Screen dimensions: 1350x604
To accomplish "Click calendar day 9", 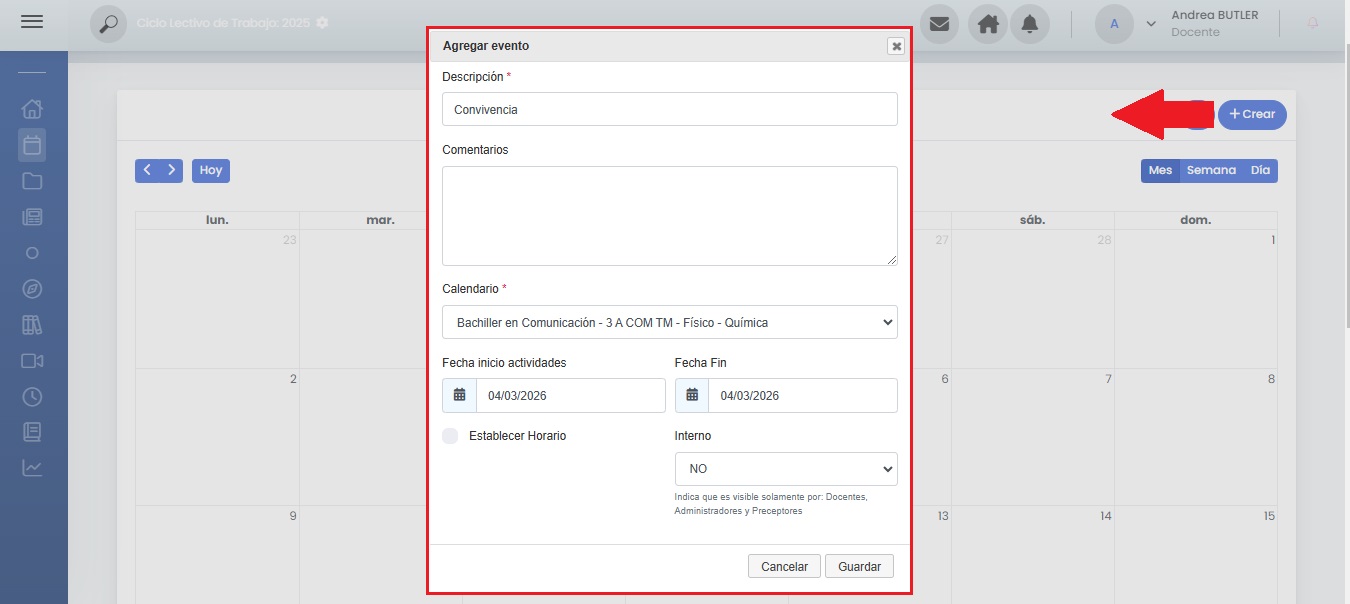I will click(x=293, y=516).
